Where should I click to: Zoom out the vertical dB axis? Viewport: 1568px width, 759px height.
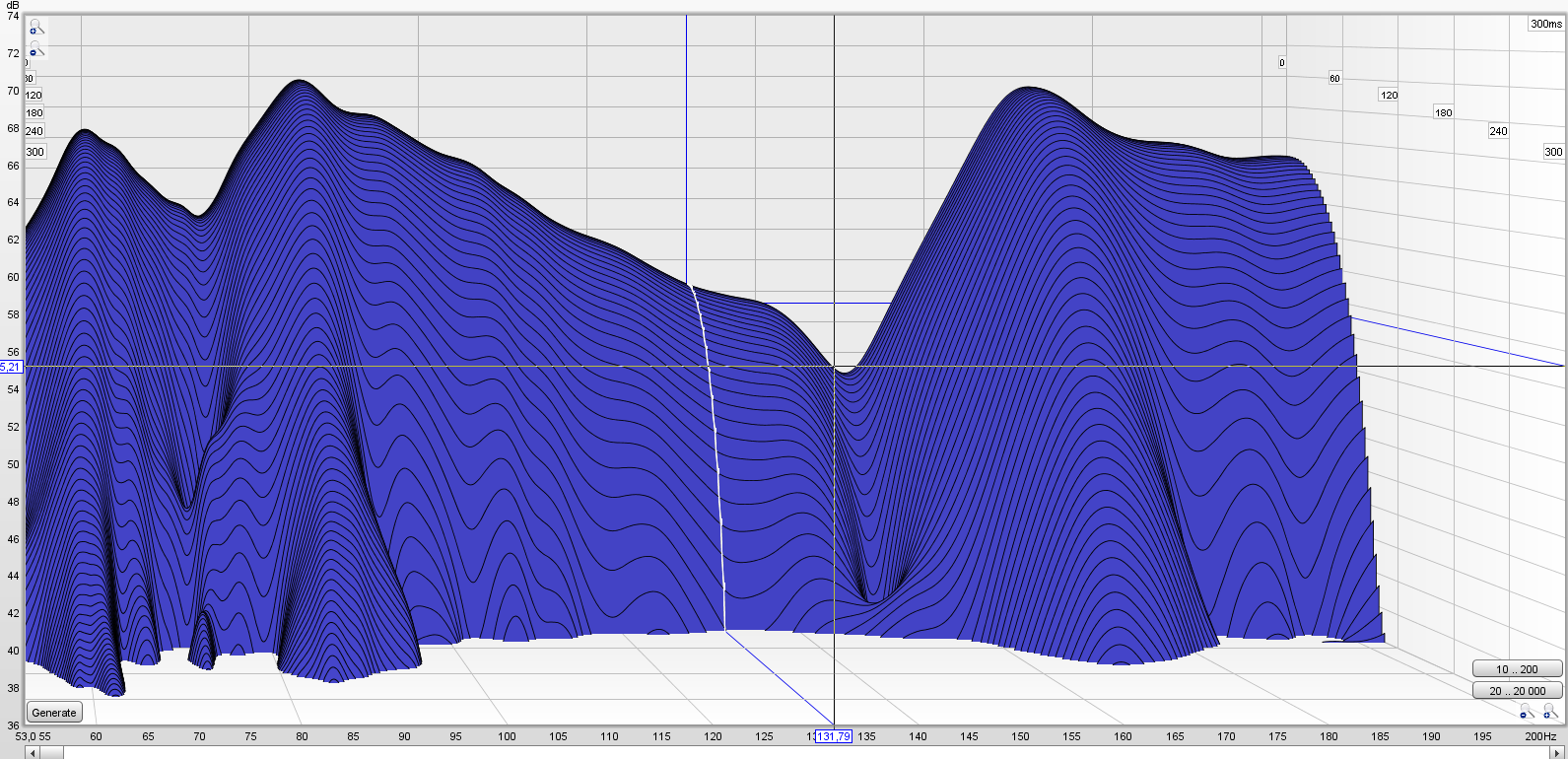coord(35,50)
